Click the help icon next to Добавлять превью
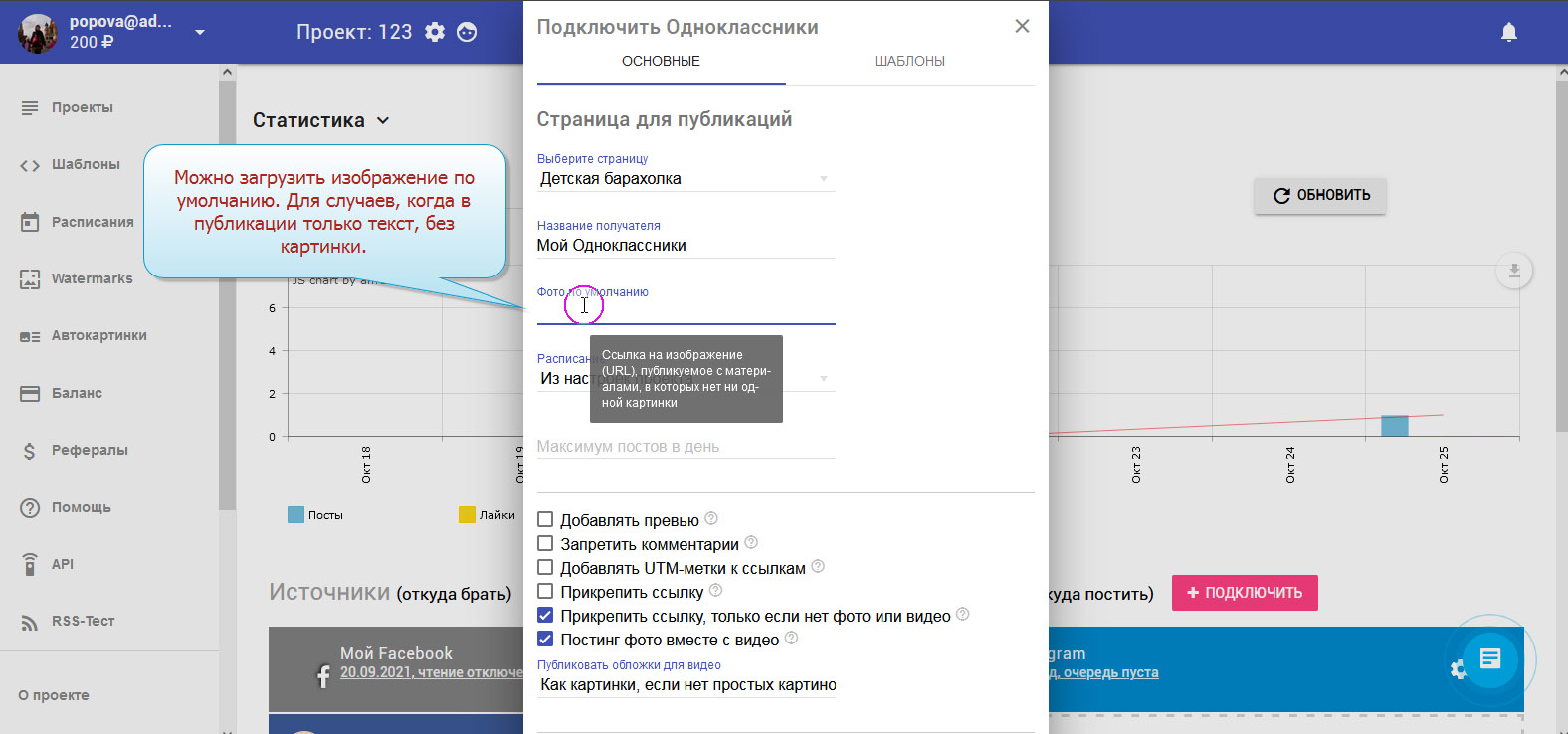Screen dimensions: 1568x734 click(x=711, y=519)
